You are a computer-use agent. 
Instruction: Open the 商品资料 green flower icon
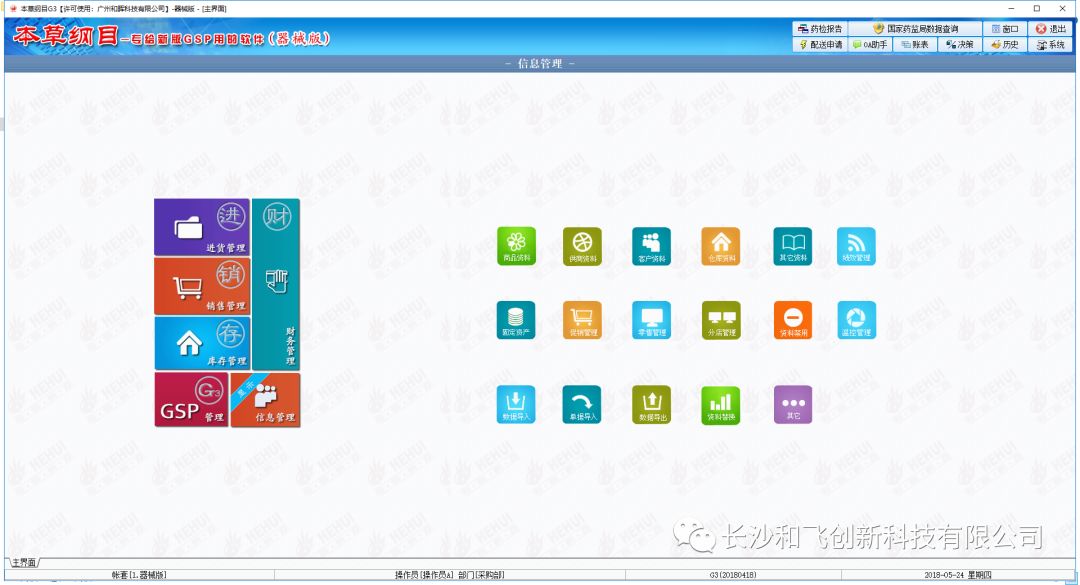pyautogui.click(x=516, y=246)
